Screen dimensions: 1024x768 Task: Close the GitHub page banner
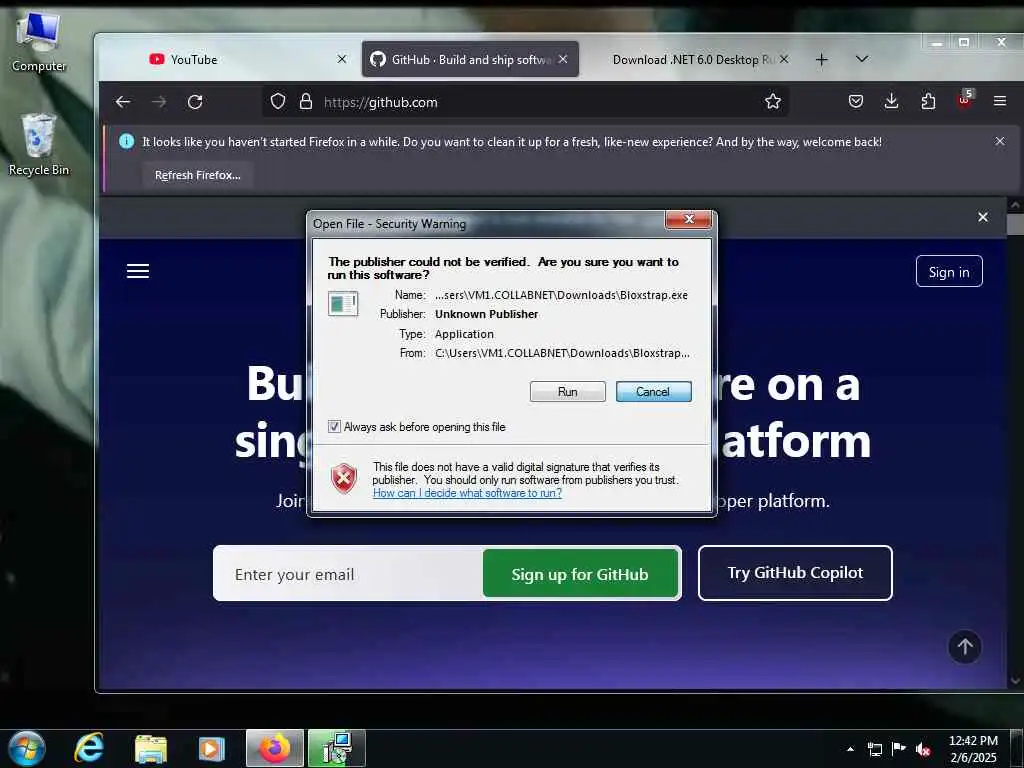pos(983,217)
